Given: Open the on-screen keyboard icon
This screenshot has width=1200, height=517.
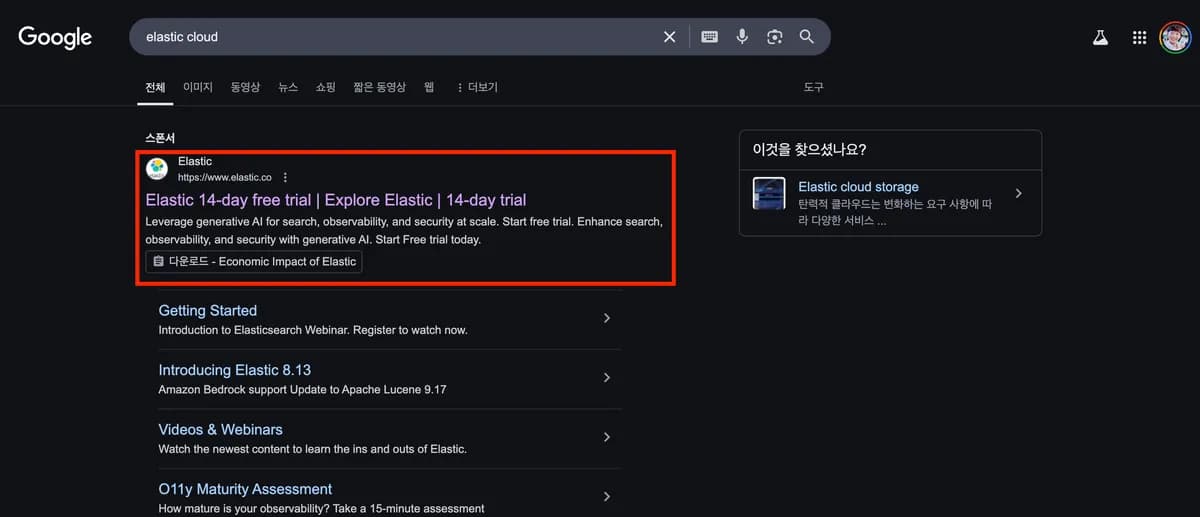Looking at the screenshot, I should [x=709, y=37].
